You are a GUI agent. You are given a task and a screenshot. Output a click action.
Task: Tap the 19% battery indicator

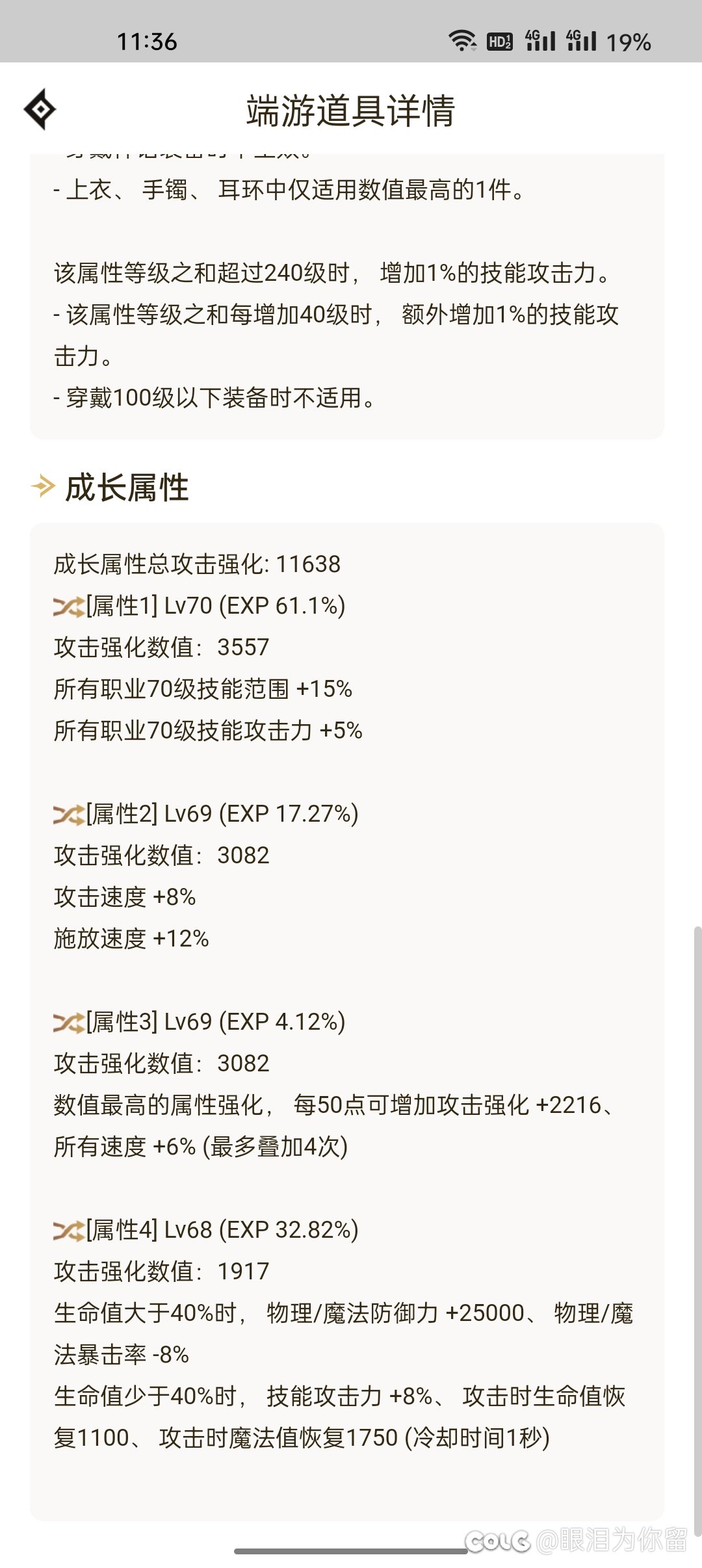click(x=628, y=42)
